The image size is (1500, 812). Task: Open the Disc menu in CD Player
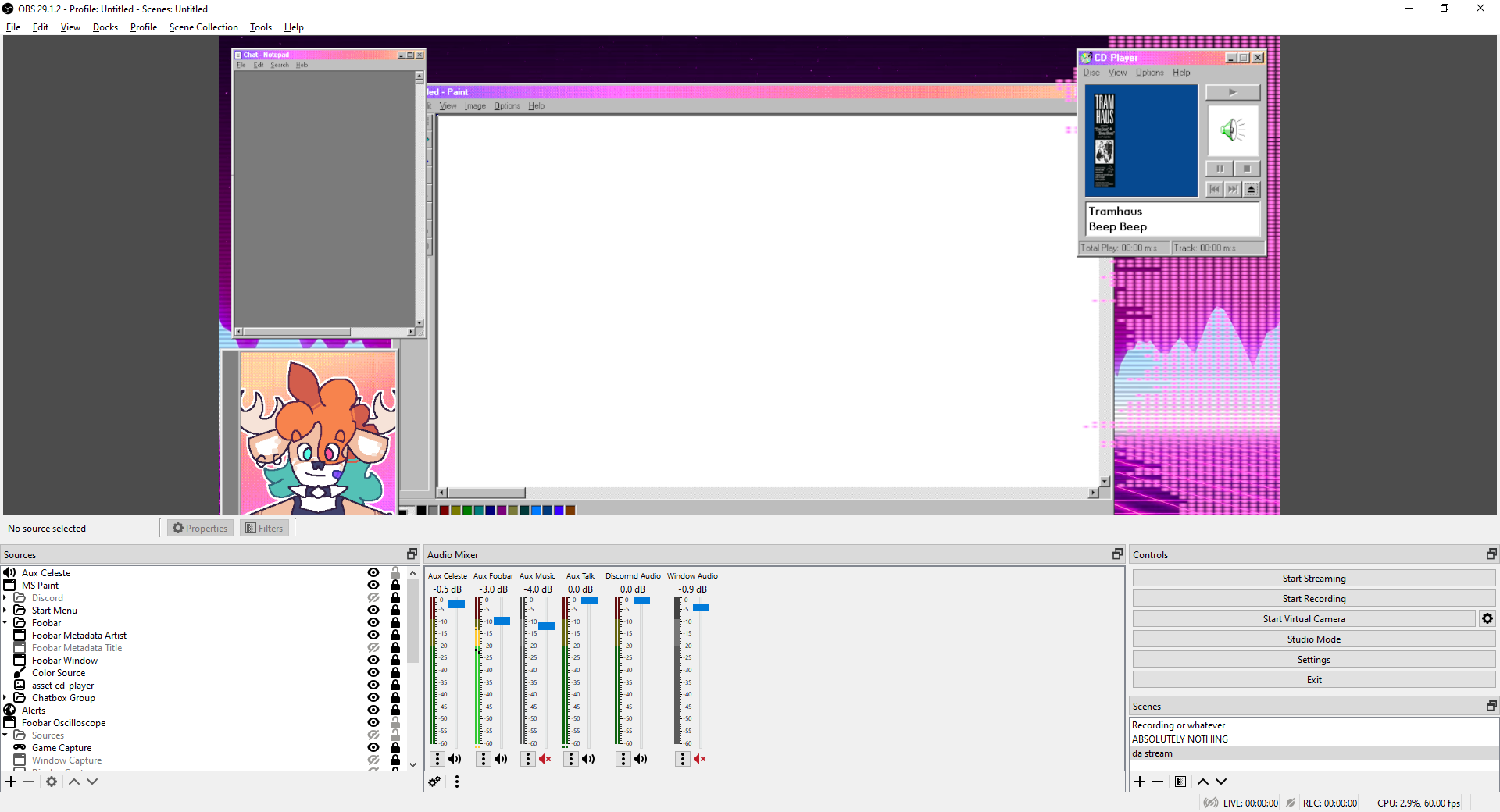point(1092,72)
